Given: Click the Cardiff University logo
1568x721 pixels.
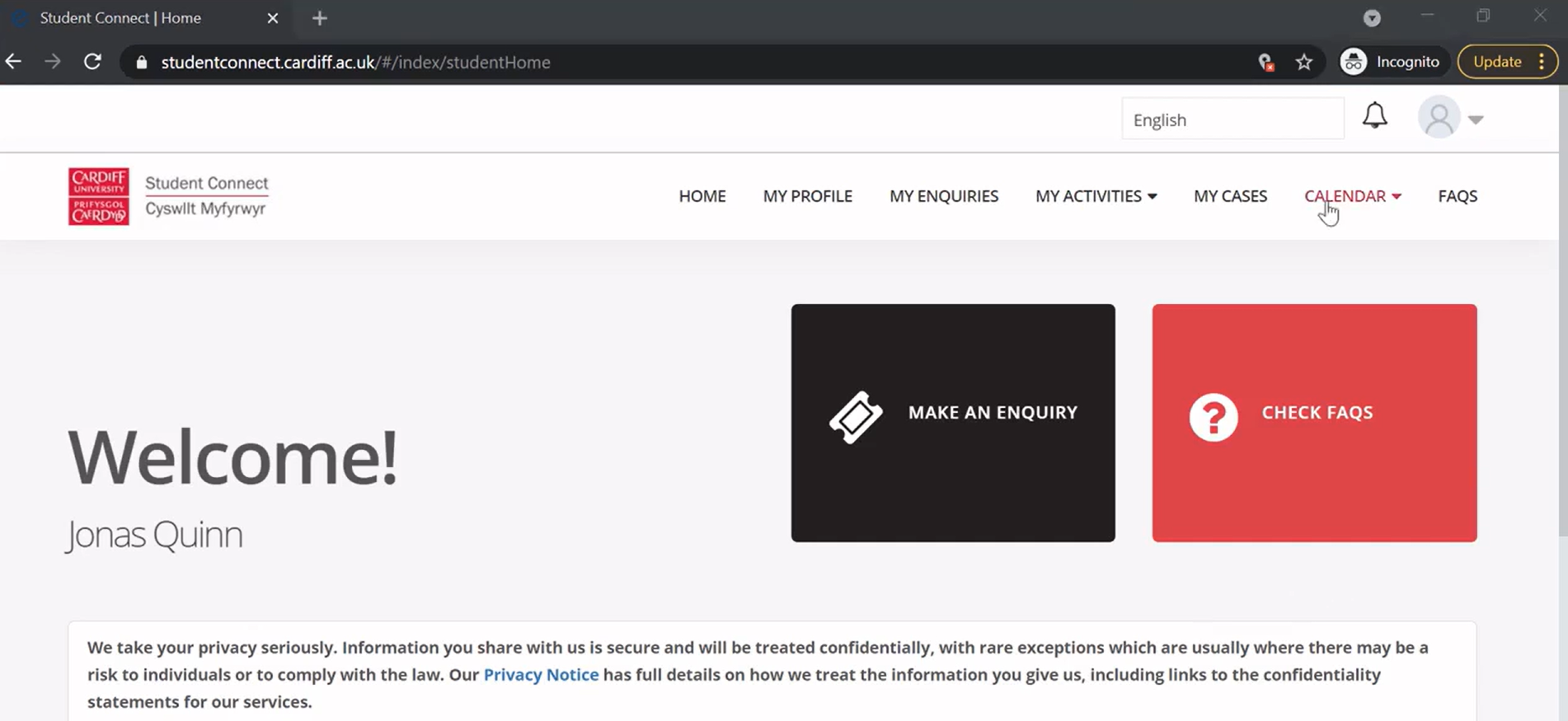Looking at the screenshot, I should pos(99,196).
